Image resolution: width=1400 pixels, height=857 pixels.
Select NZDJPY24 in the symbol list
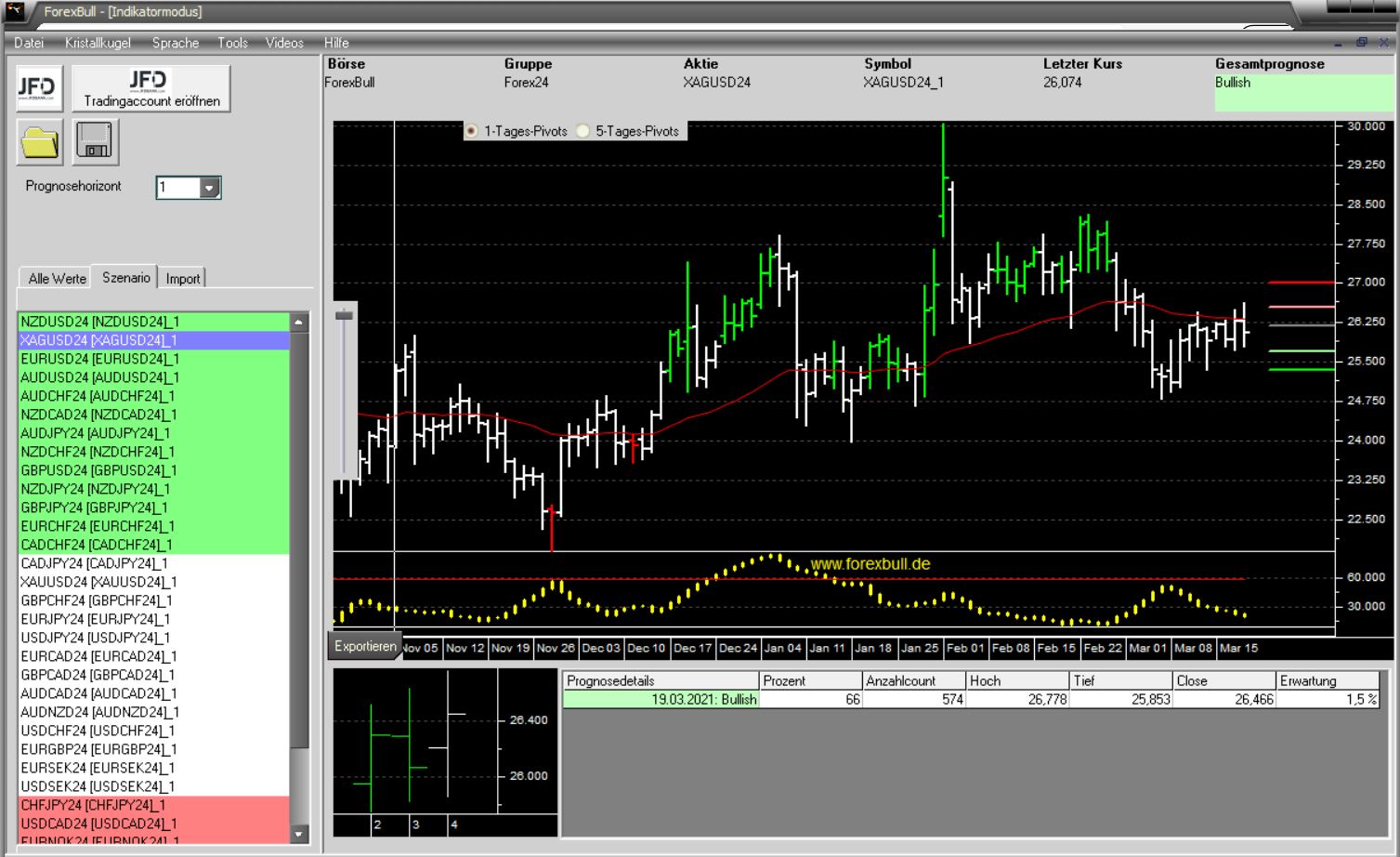[154, 489]
